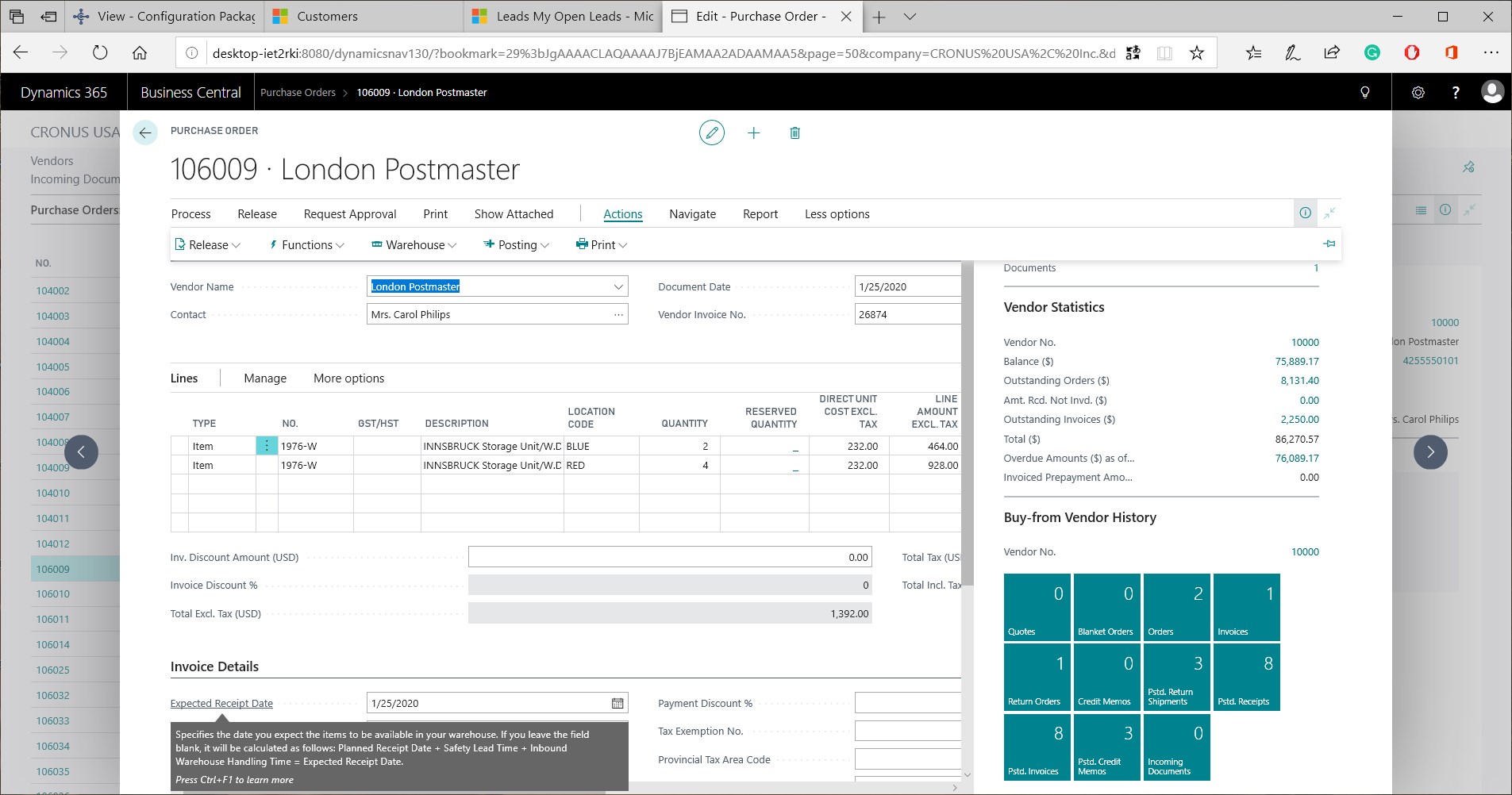The width and height of the screenshot is (1512, 795).
Task: Click the Incoming Documents tile
Action: coord(1177,747)
